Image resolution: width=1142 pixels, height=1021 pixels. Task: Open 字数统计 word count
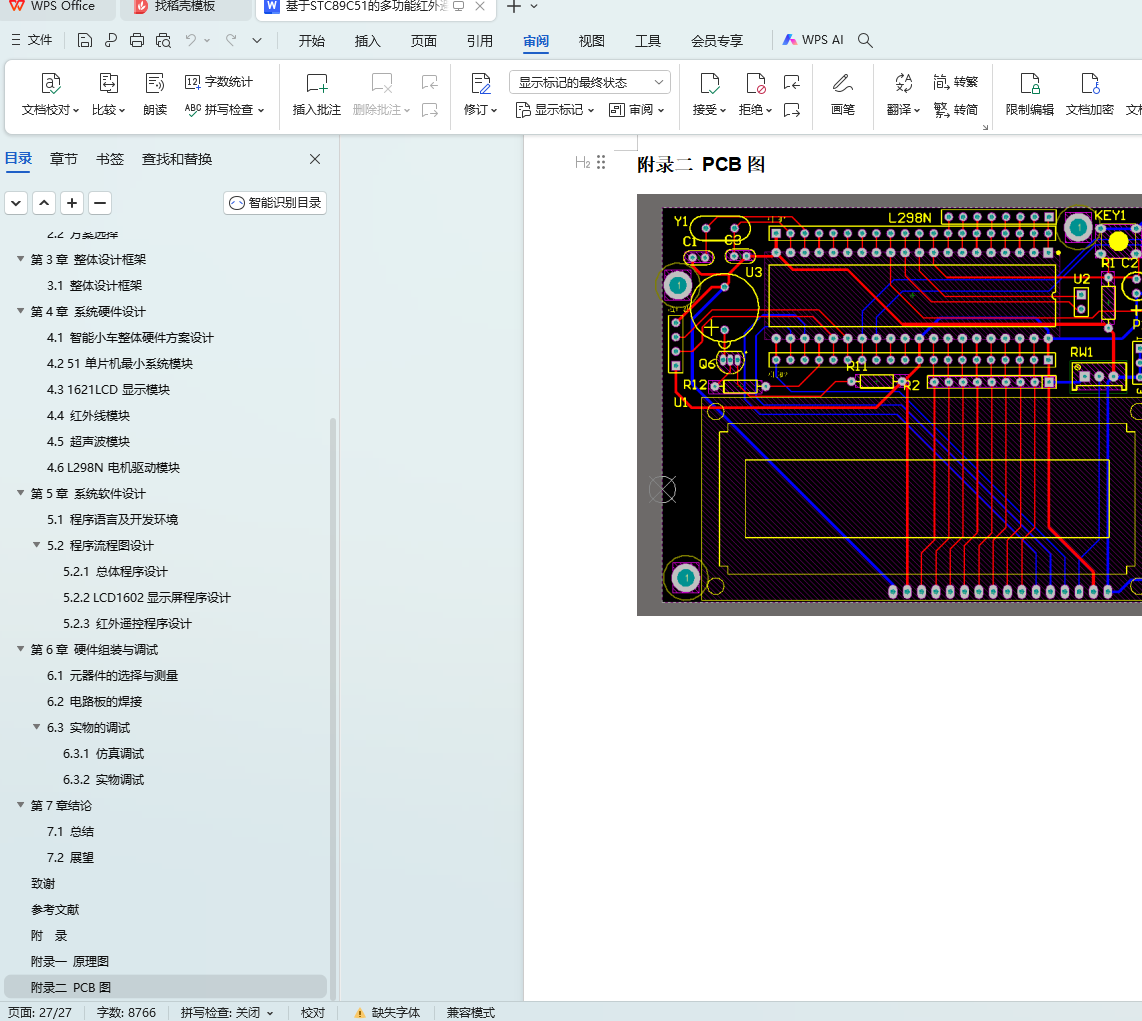(x=219, y=82)
